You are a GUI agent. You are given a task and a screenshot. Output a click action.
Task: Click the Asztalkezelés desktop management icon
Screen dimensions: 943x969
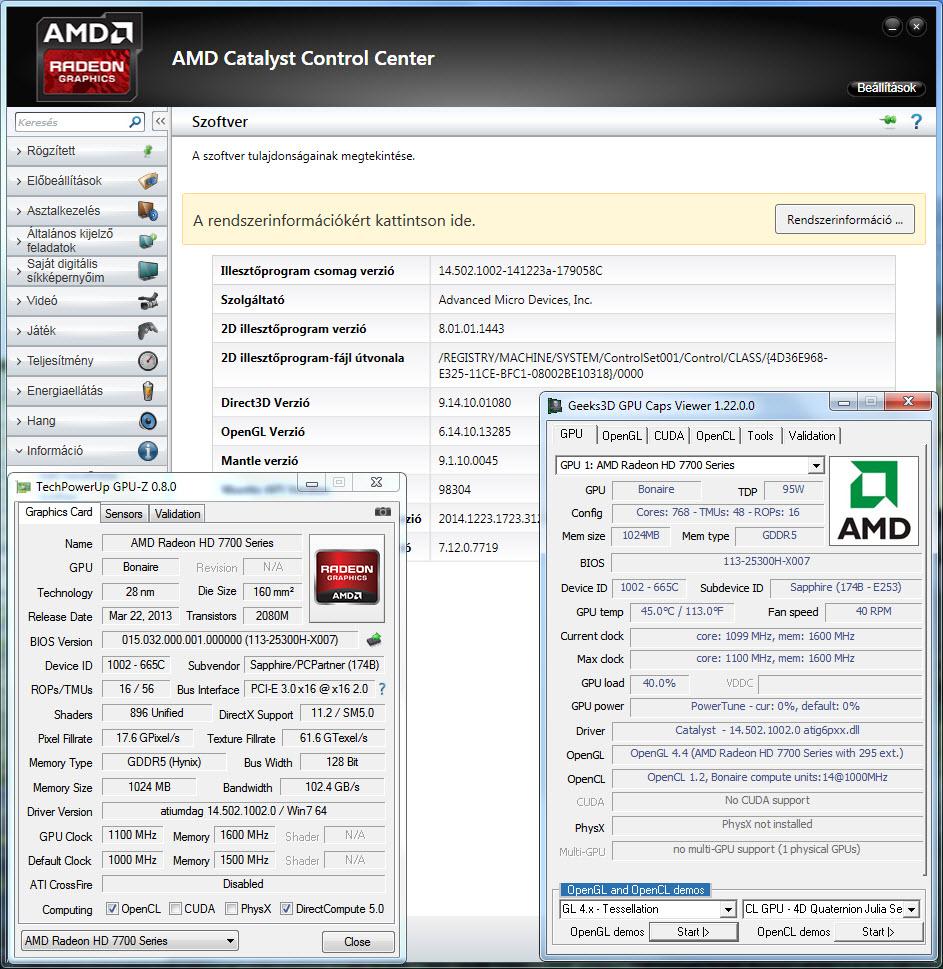pyautogui.click(x=148, y=211)
